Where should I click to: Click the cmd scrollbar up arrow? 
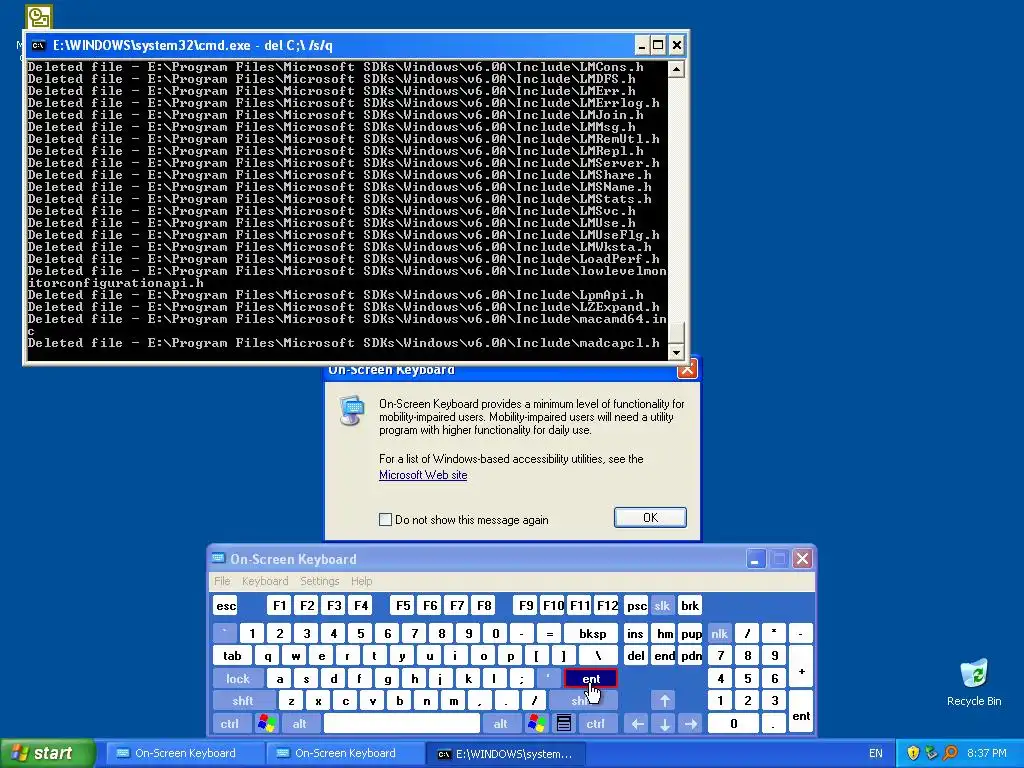676,69
